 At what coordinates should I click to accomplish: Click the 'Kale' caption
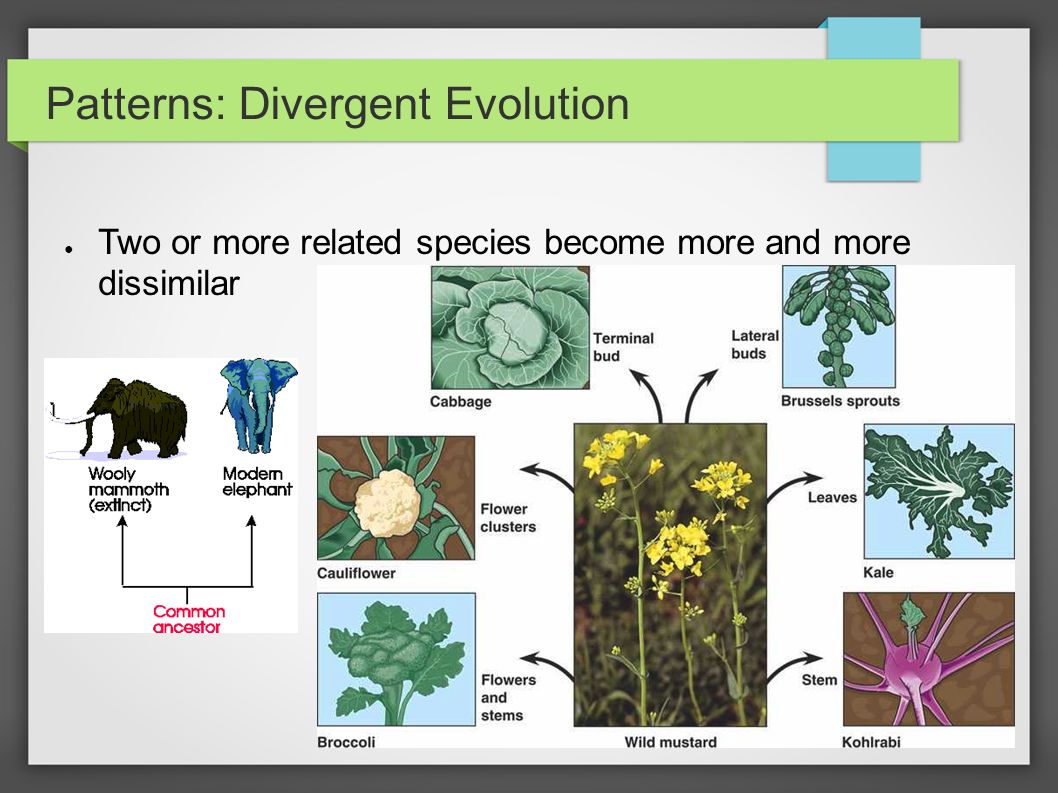pos(879,572)
